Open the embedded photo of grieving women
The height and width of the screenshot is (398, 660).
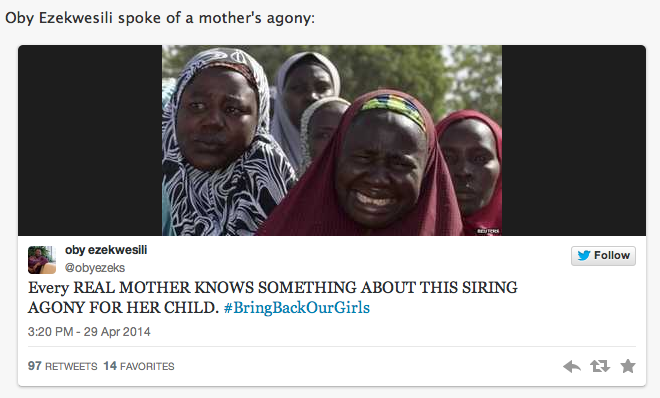332,140
